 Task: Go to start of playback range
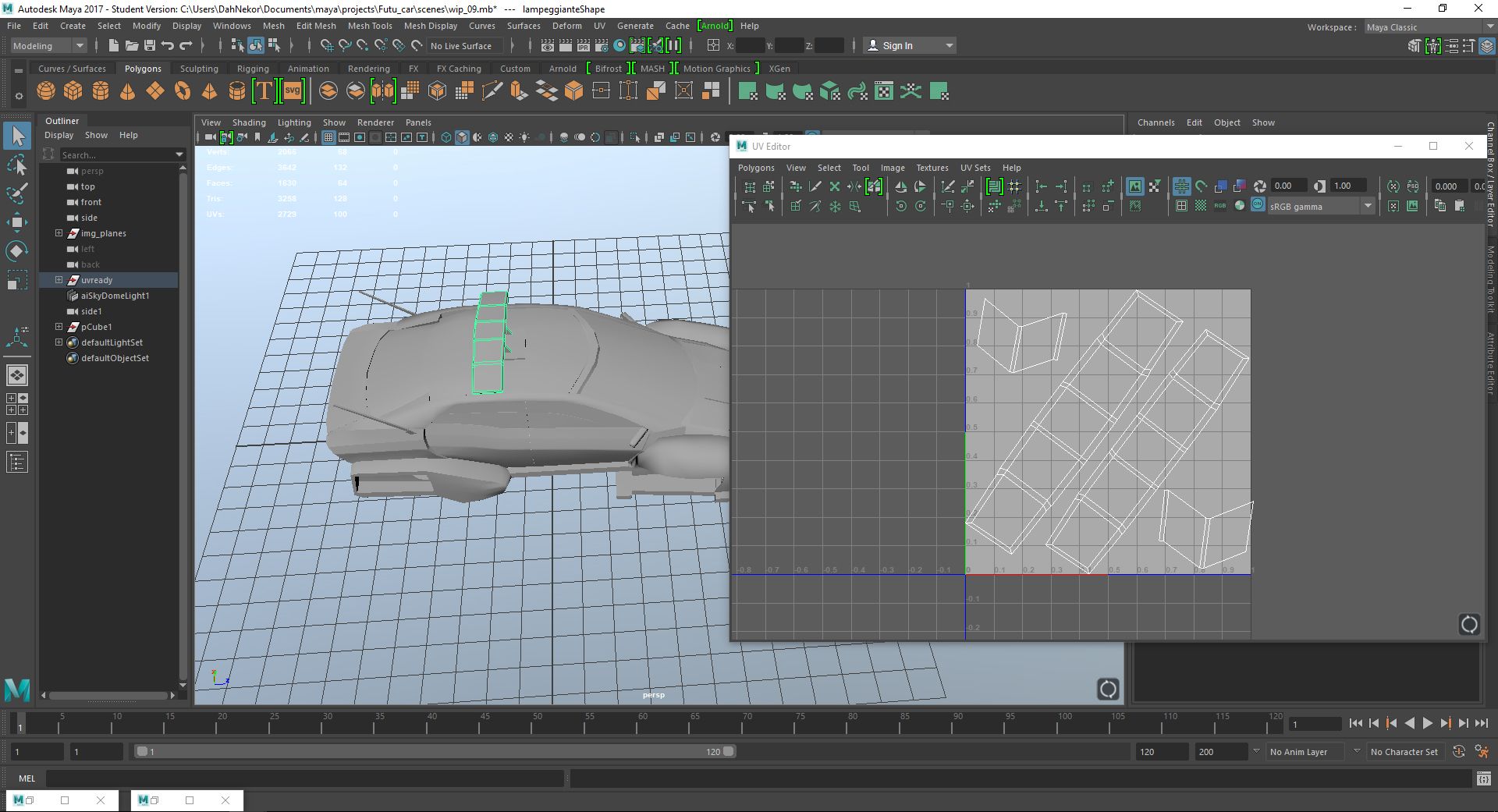pyautogui.click(x=1355, y=724)
